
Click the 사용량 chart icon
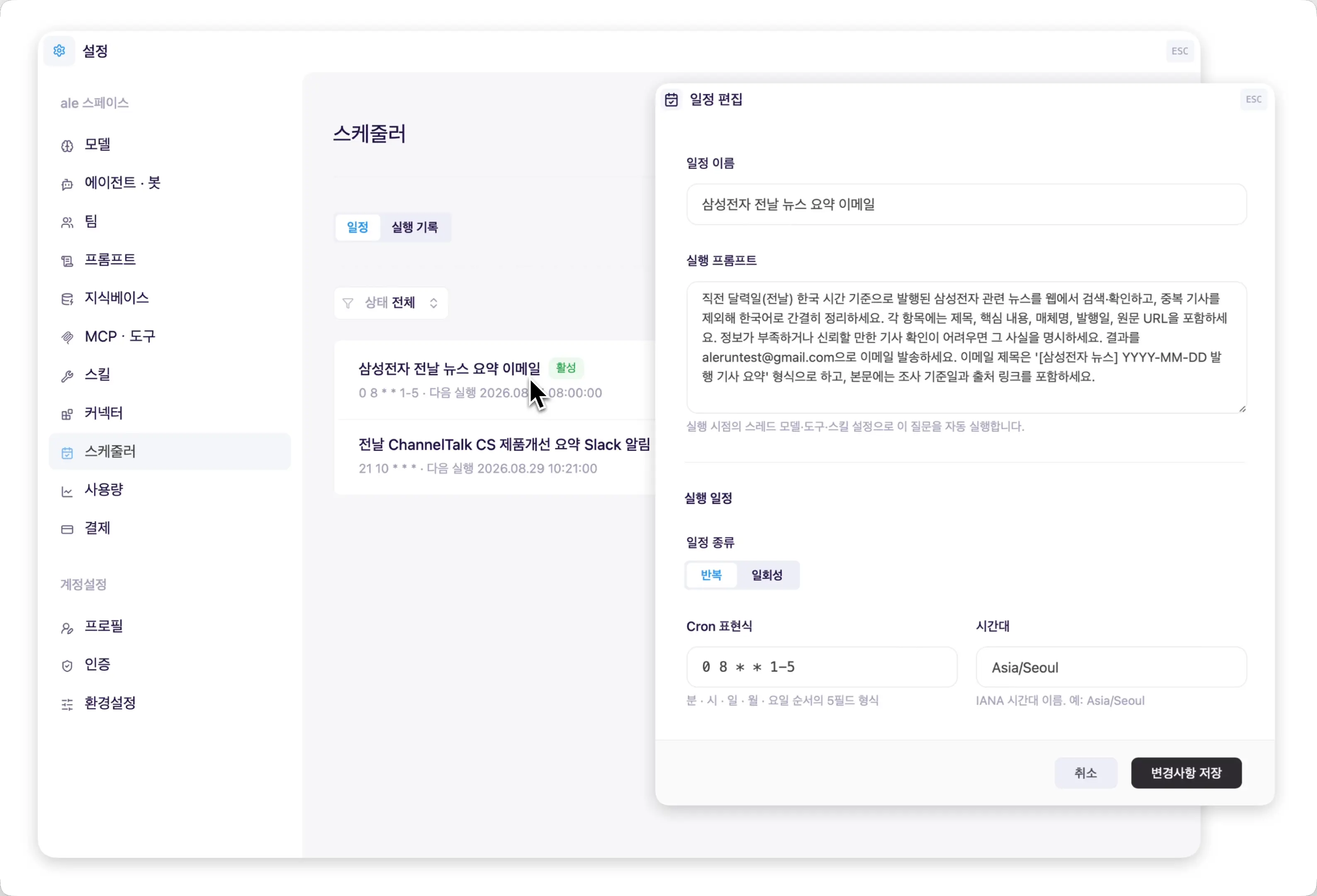click(67, 491)
